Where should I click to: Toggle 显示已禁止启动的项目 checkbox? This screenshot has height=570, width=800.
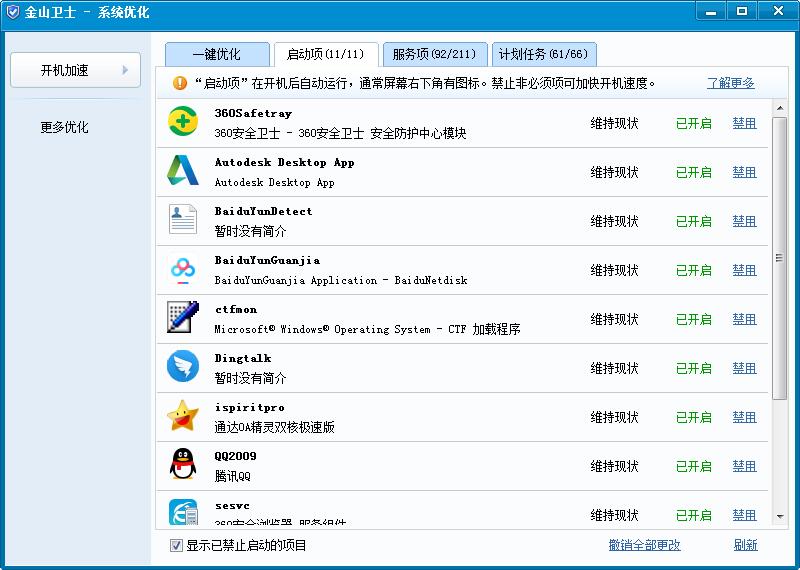point(176,546)
